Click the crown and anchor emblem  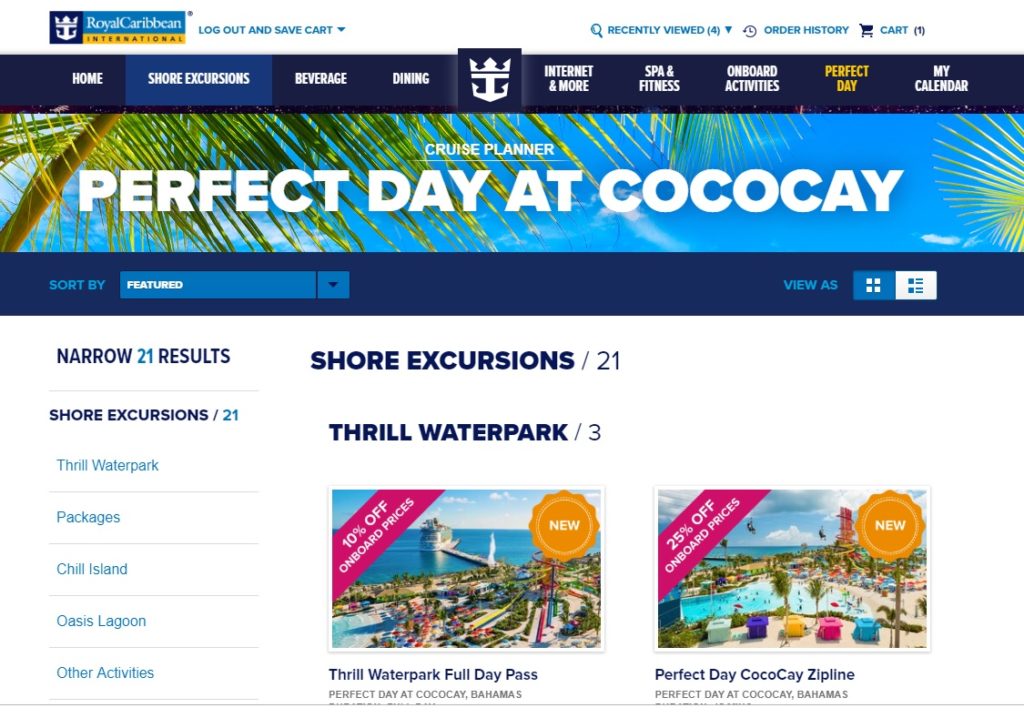pyautogui.click(x=489, y=79)
